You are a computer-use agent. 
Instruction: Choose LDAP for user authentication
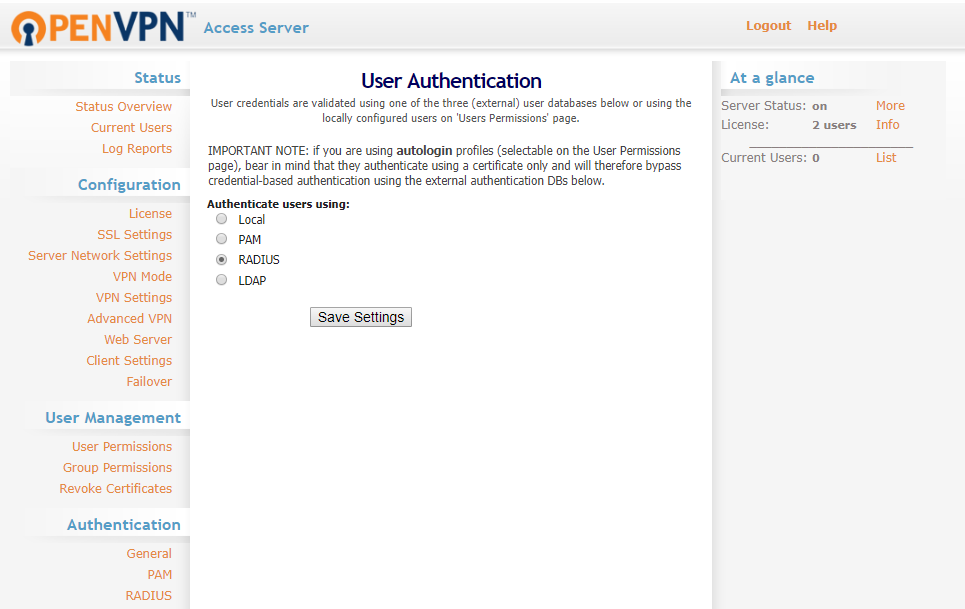tap(221, 280)
